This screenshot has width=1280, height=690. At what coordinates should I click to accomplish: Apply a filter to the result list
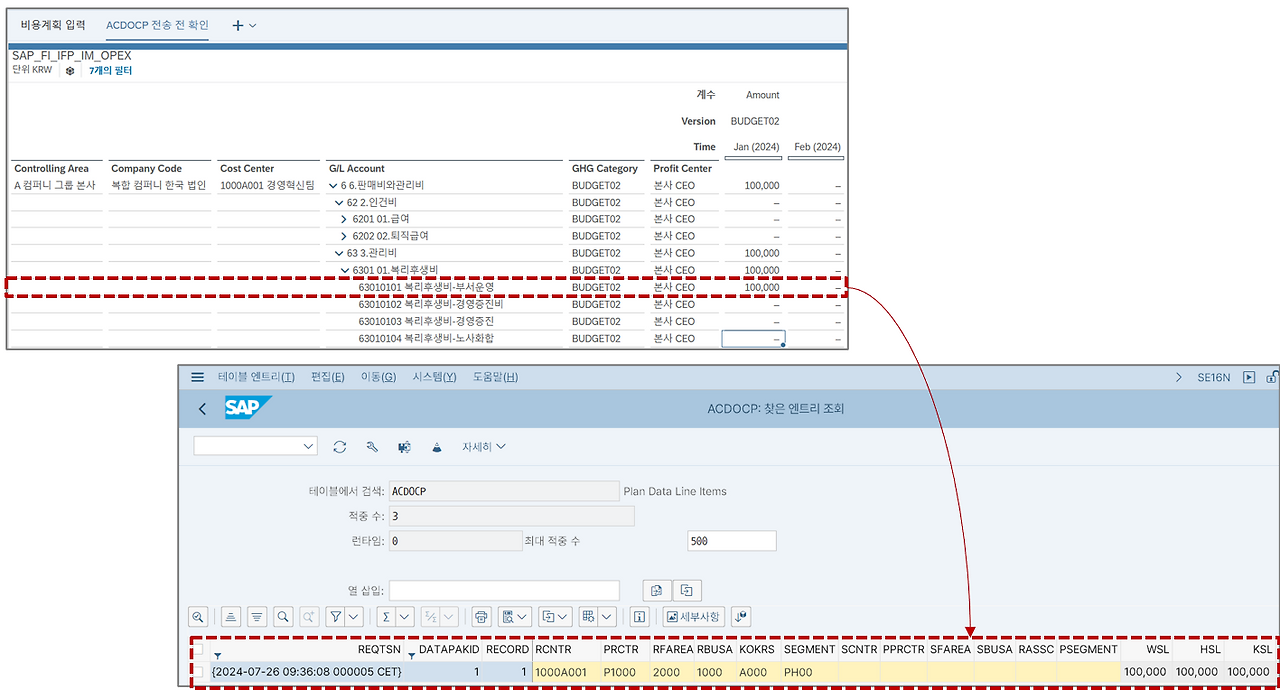338,617
